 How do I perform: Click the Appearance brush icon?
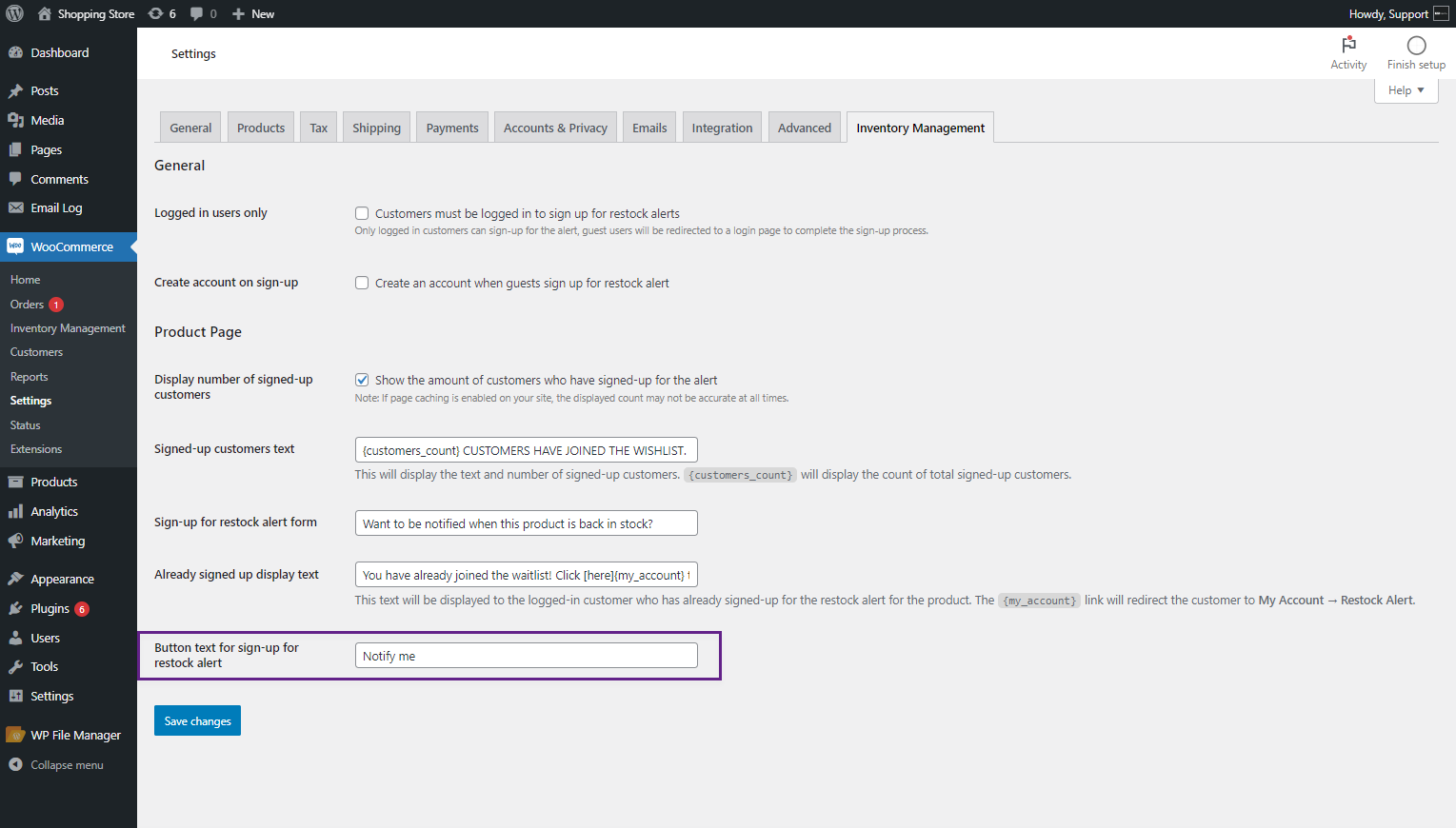[15, 579]
